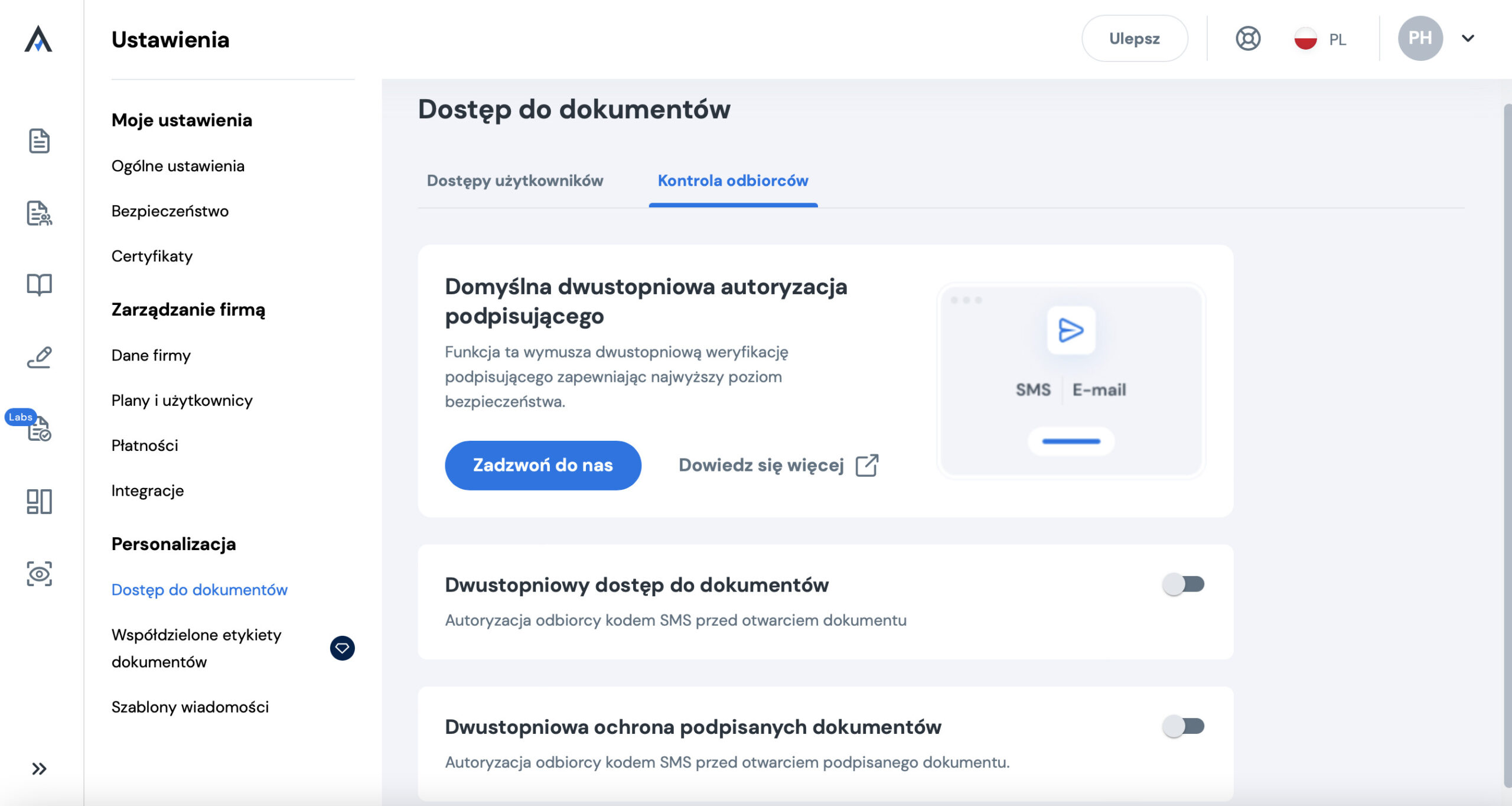
Task: Open the help lifebuoy icon in the header
Action: tap(1247, 39)
